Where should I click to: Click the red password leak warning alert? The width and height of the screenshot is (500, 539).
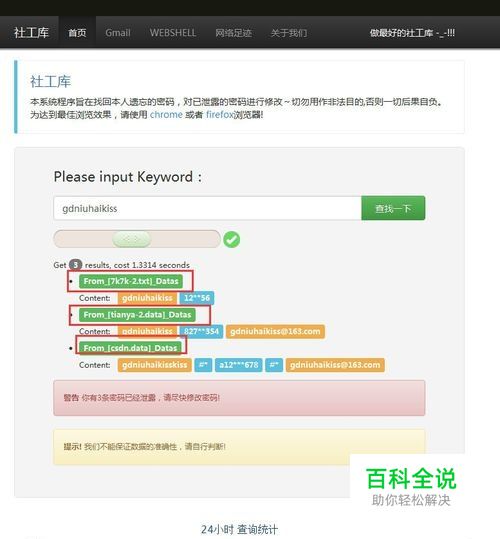pos(239,398)
